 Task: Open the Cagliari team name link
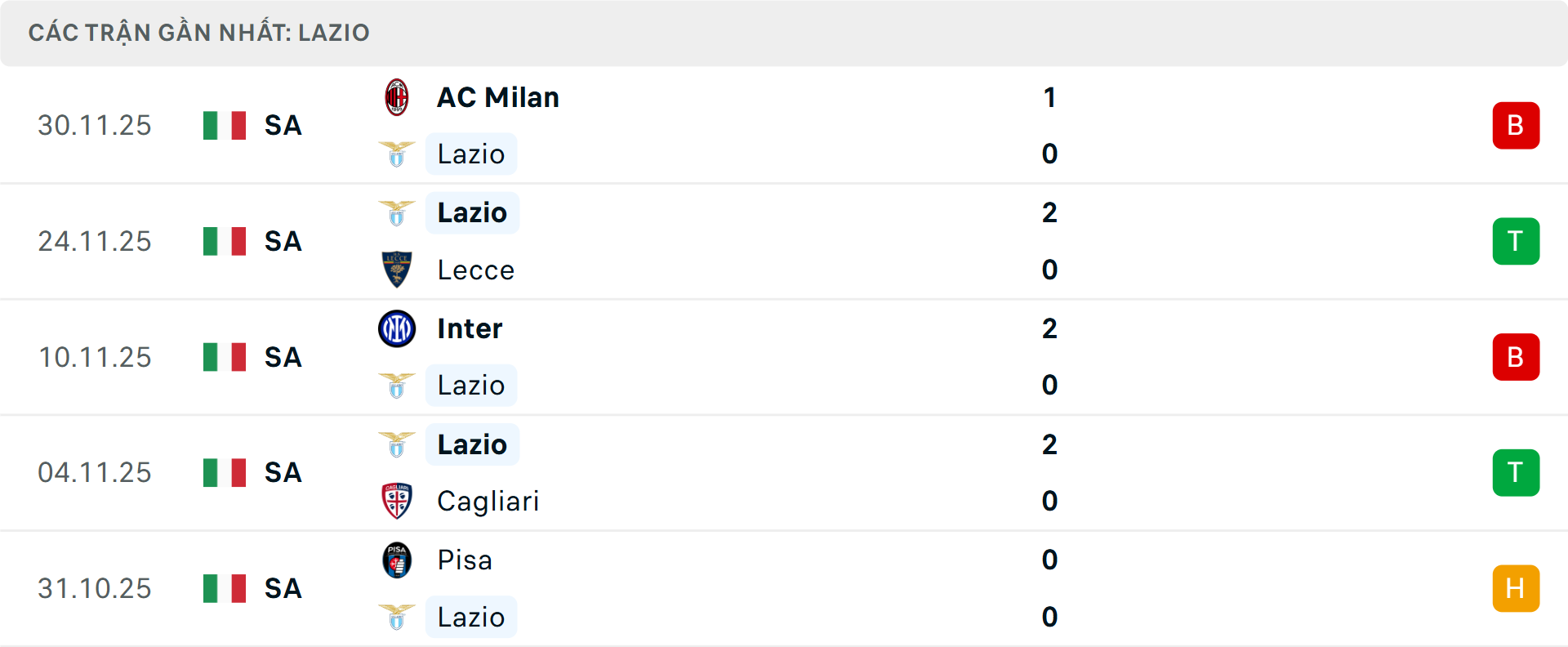[x=488, y=501]
